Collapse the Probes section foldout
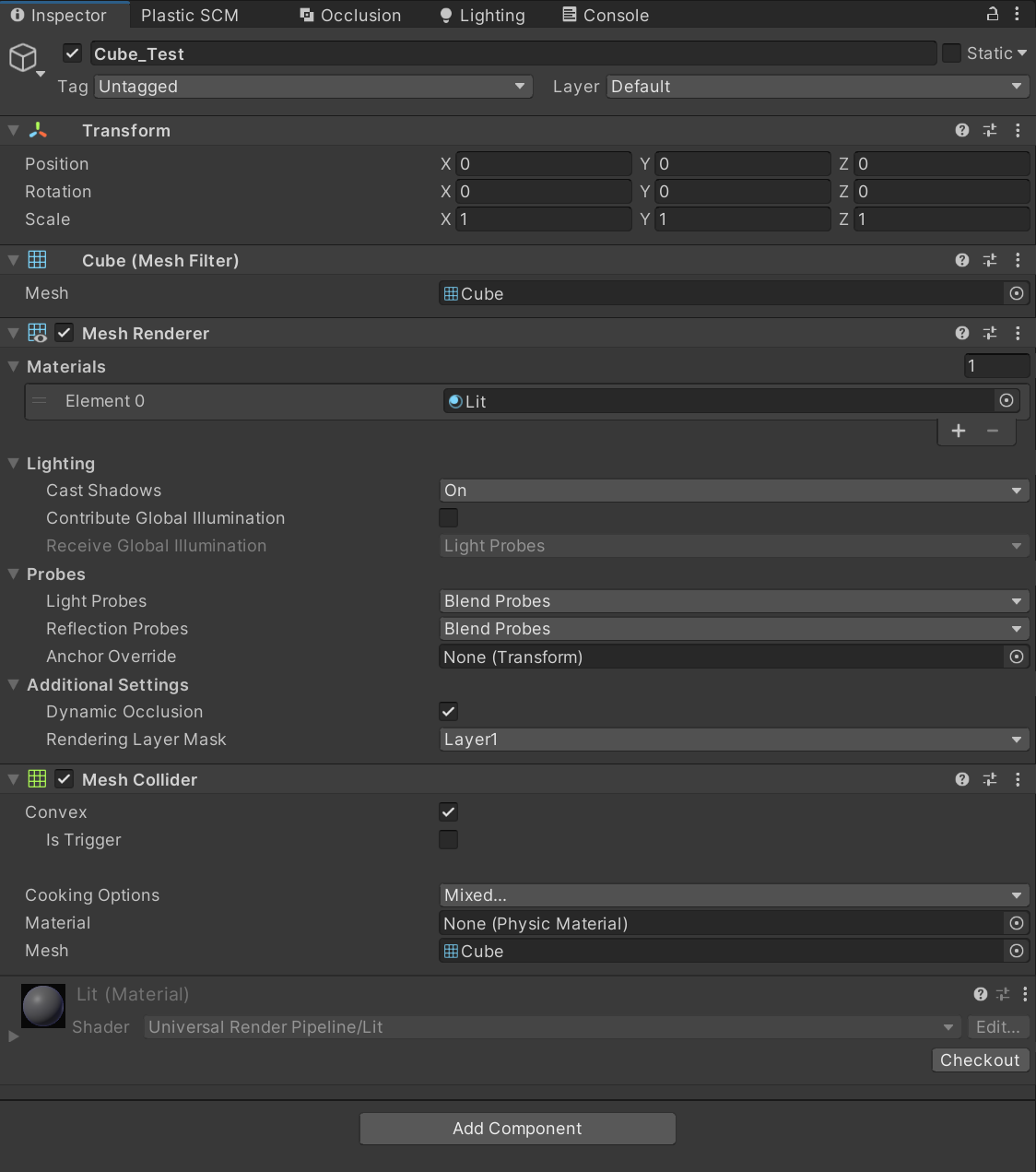Viewport: 1036px width, 1172px height. tap(13, 574)
